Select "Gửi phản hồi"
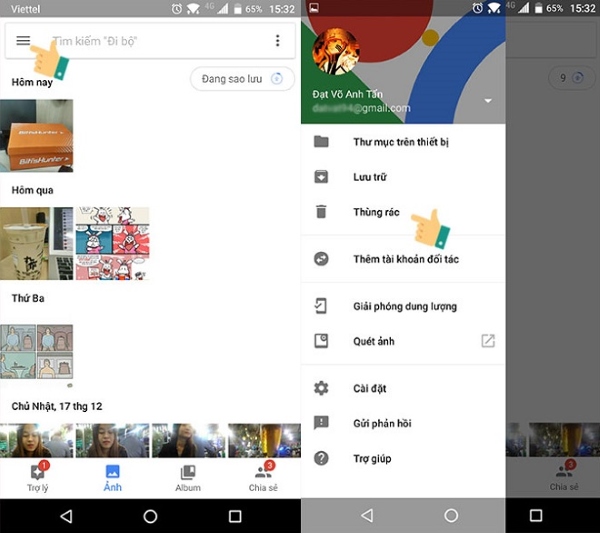600x533 pixels. tap(403, 423)
